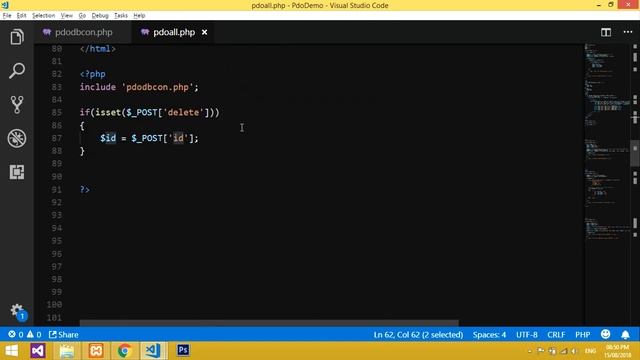The width and height of the screenshot is (640, 360).
Task: Open the Help menu
Action: pyautogui.click(x=139, y=16)
